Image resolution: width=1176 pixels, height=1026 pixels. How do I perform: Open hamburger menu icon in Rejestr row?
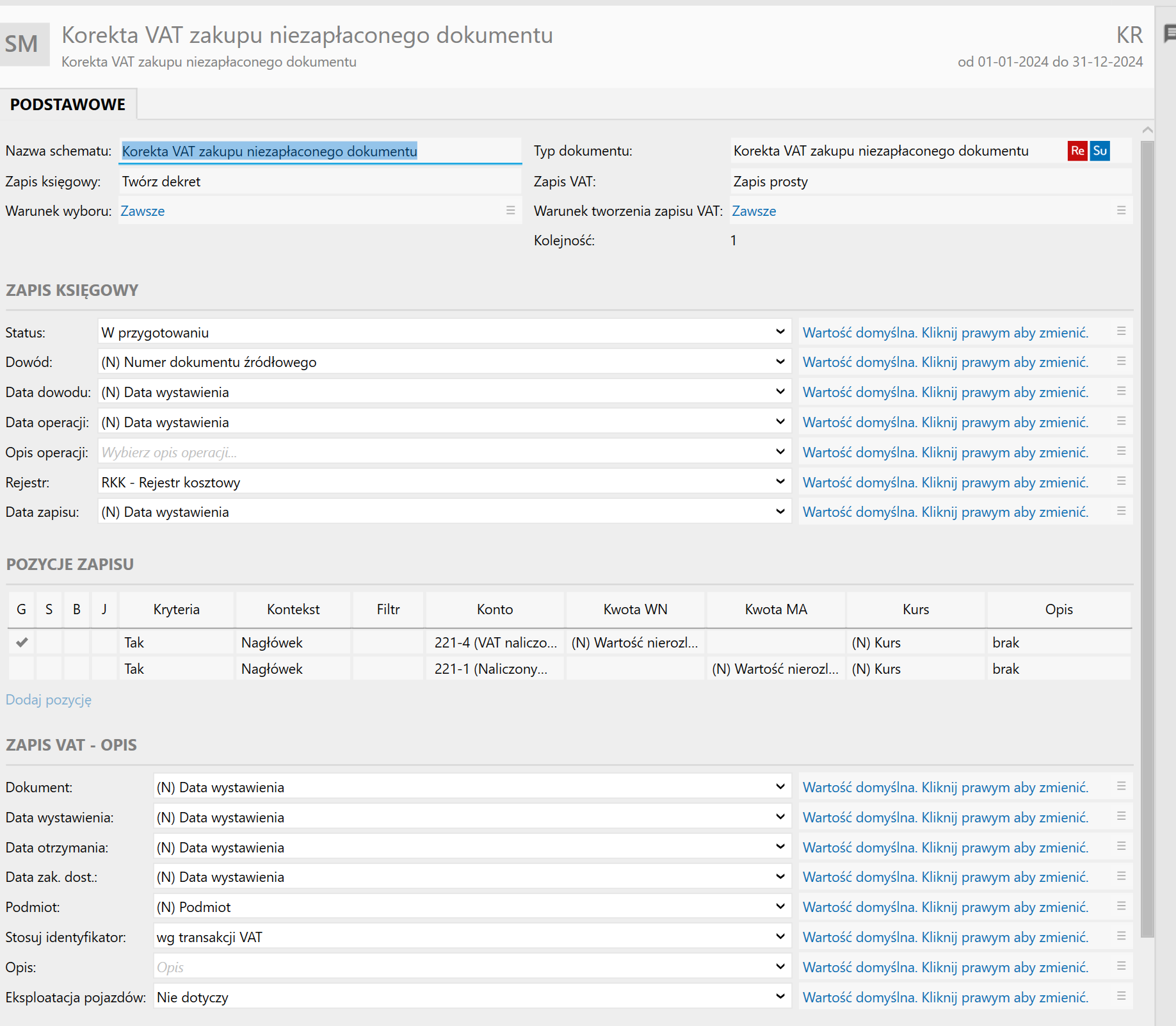pyautogui.click(x=1121, y=482)
